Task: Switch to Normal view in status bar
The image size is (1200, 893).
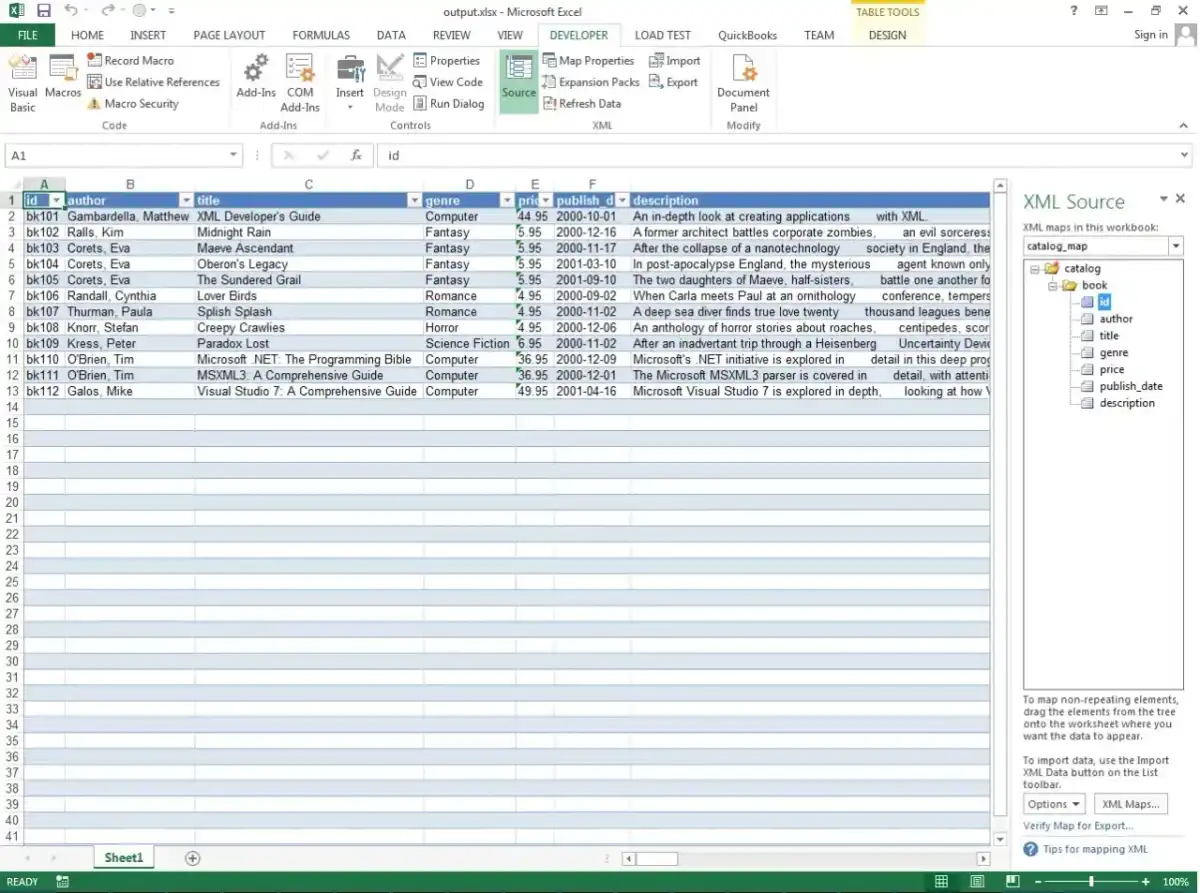Action: (941, 882)
